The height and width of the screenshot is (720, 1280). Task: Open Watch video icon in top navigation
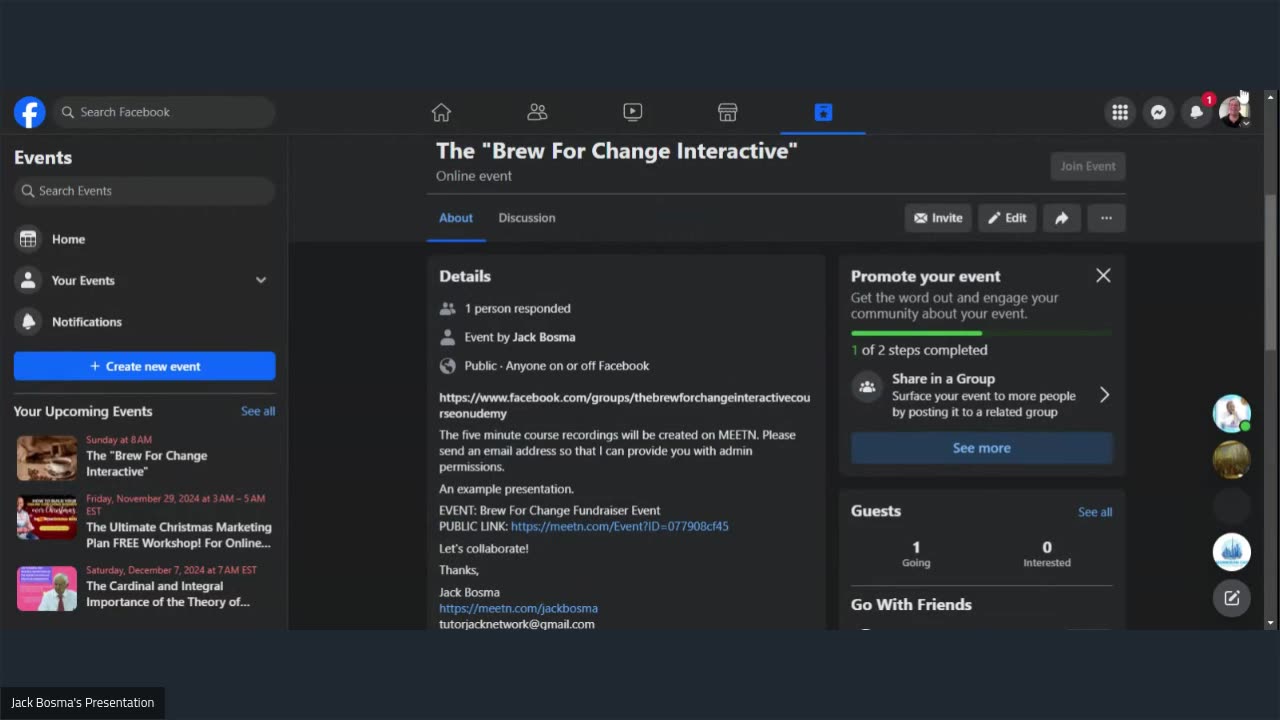[632, 112]
